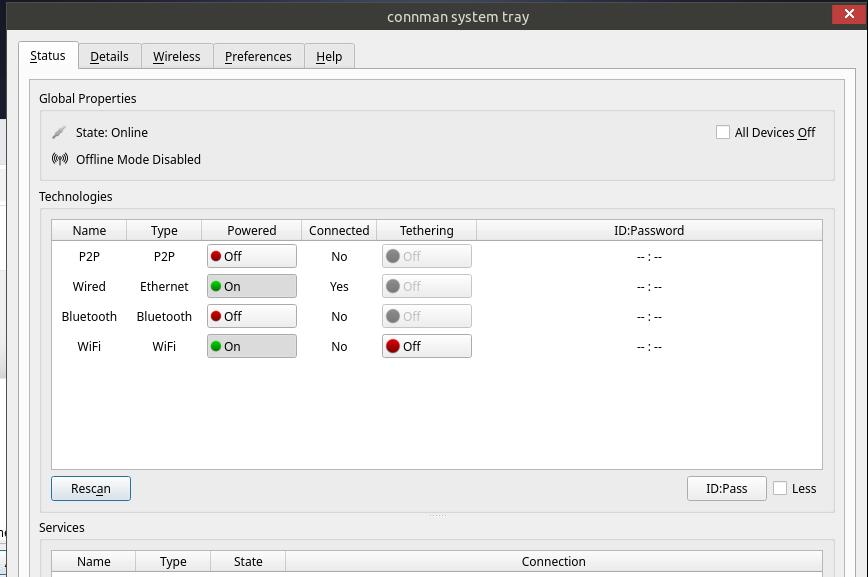The height and width of the screenshot is (577, 868).
Task: Open the Wireless tab
Action: (x=176, y=56)
